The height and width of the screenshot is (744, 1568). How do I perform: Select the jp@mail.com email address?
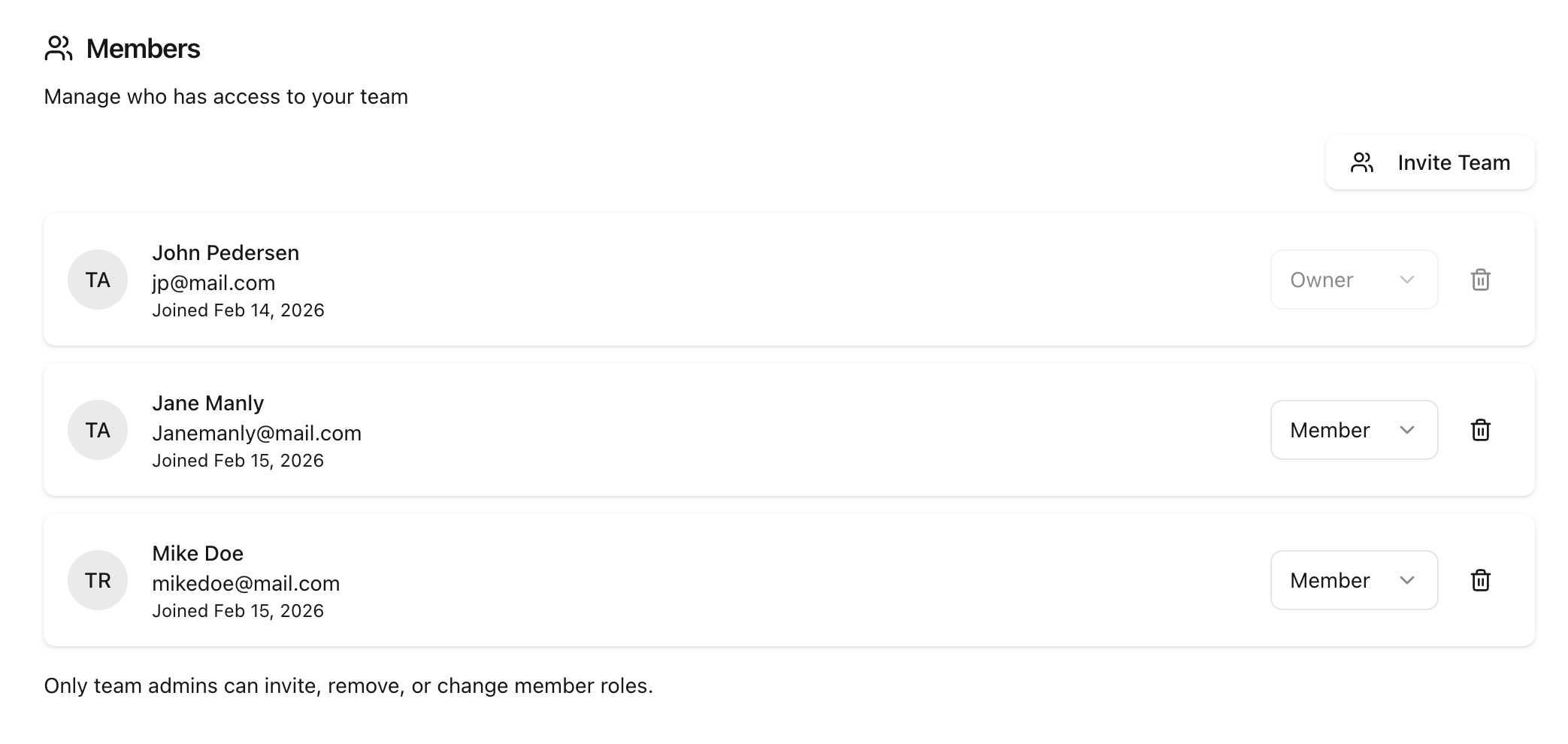click(x=213, y=283)
